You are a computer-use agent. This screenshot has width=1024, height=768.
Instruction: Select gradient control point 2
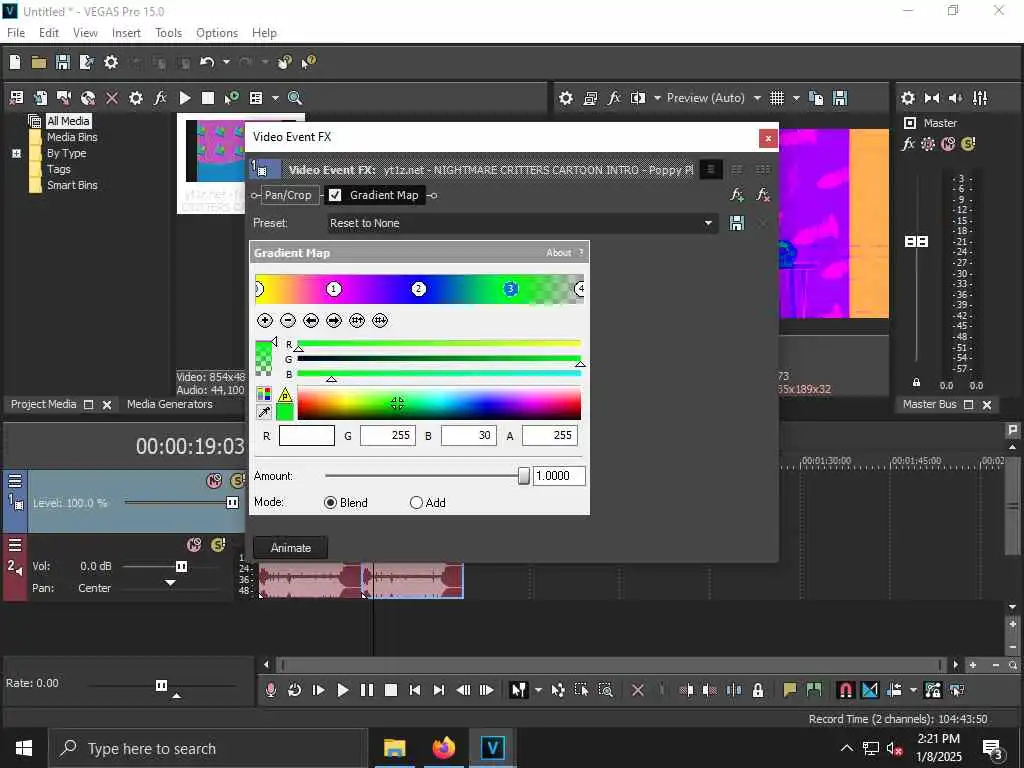(419, 289)
